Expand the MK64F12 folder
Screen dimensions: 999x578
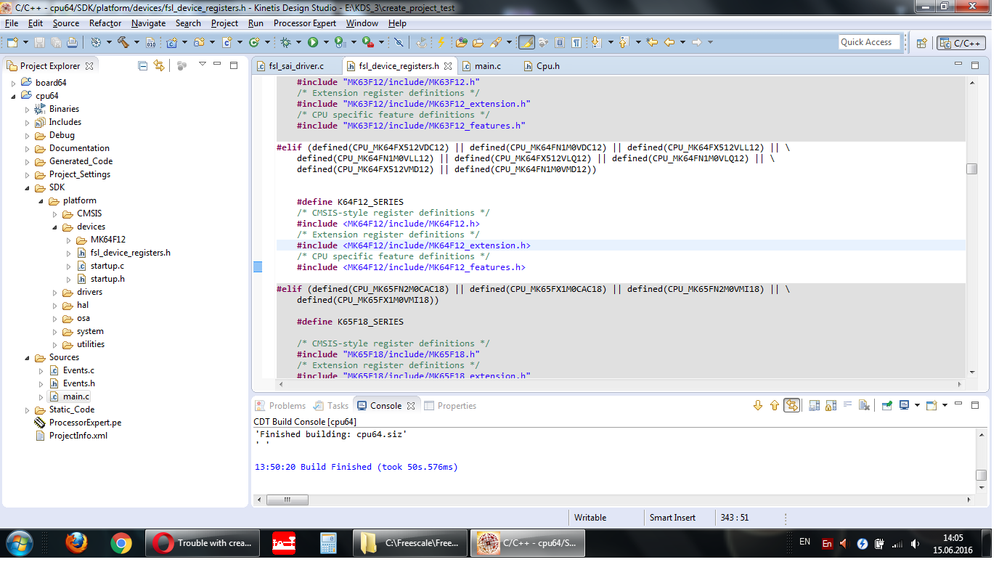coord(68,240)
